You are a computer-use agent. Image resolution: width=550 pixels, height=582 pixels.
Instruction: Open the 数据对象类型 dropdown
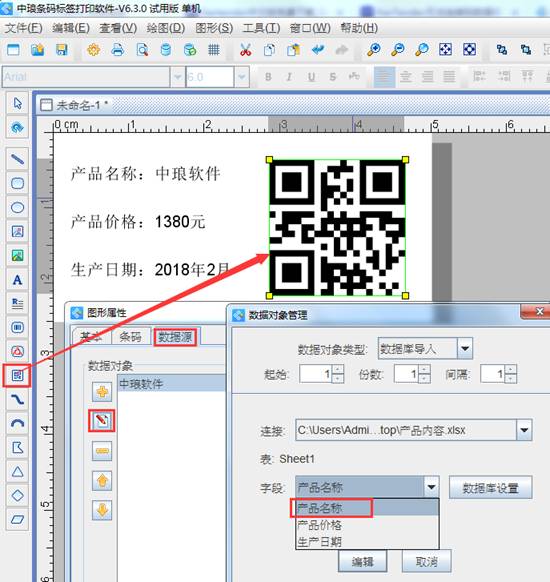[x=465, y=348]
